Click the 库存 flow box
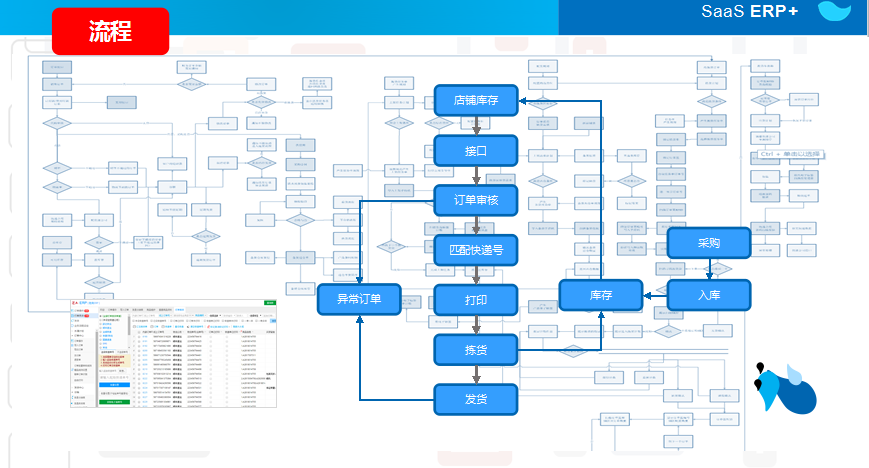Image resolution: width=869 pixels, height=468 pixels. coord(600,295)
